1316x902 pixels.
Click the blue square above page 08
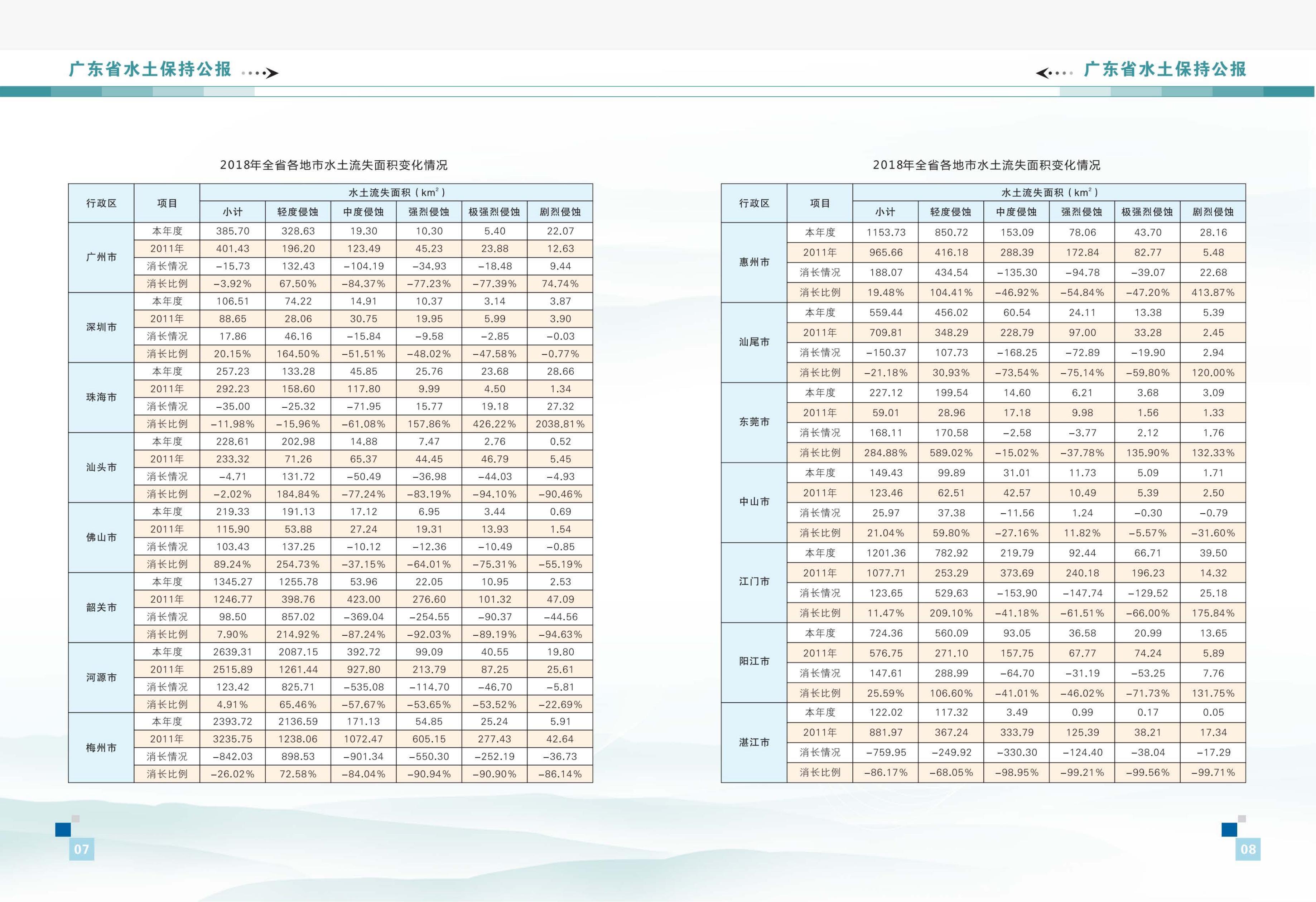(1229, 830)
